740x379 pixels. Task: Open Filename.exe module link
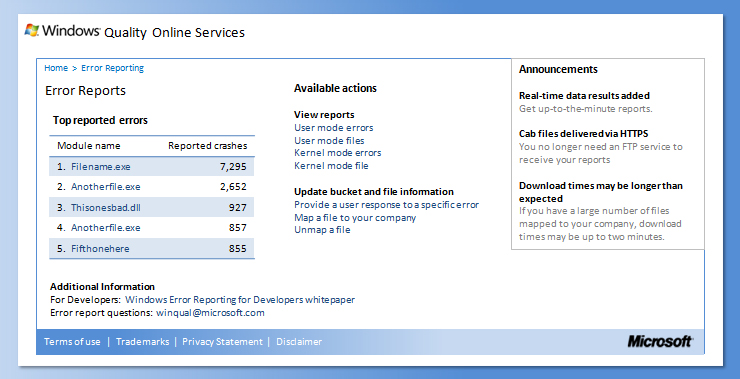tap(101, 167)
